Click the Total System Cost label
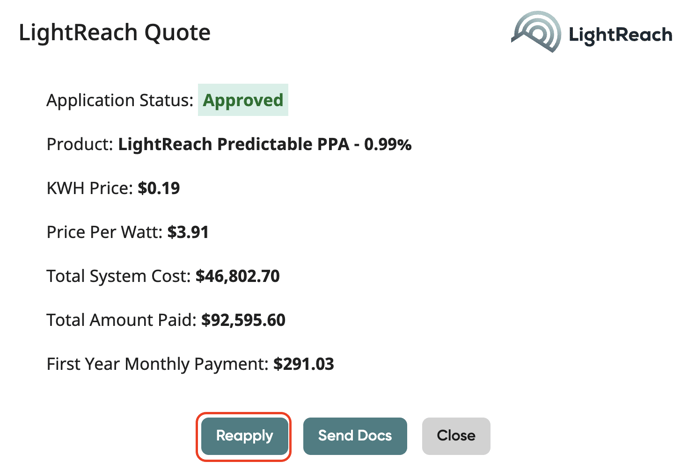Viewport: 688px width, 476px height. click(x=118, y=276)
